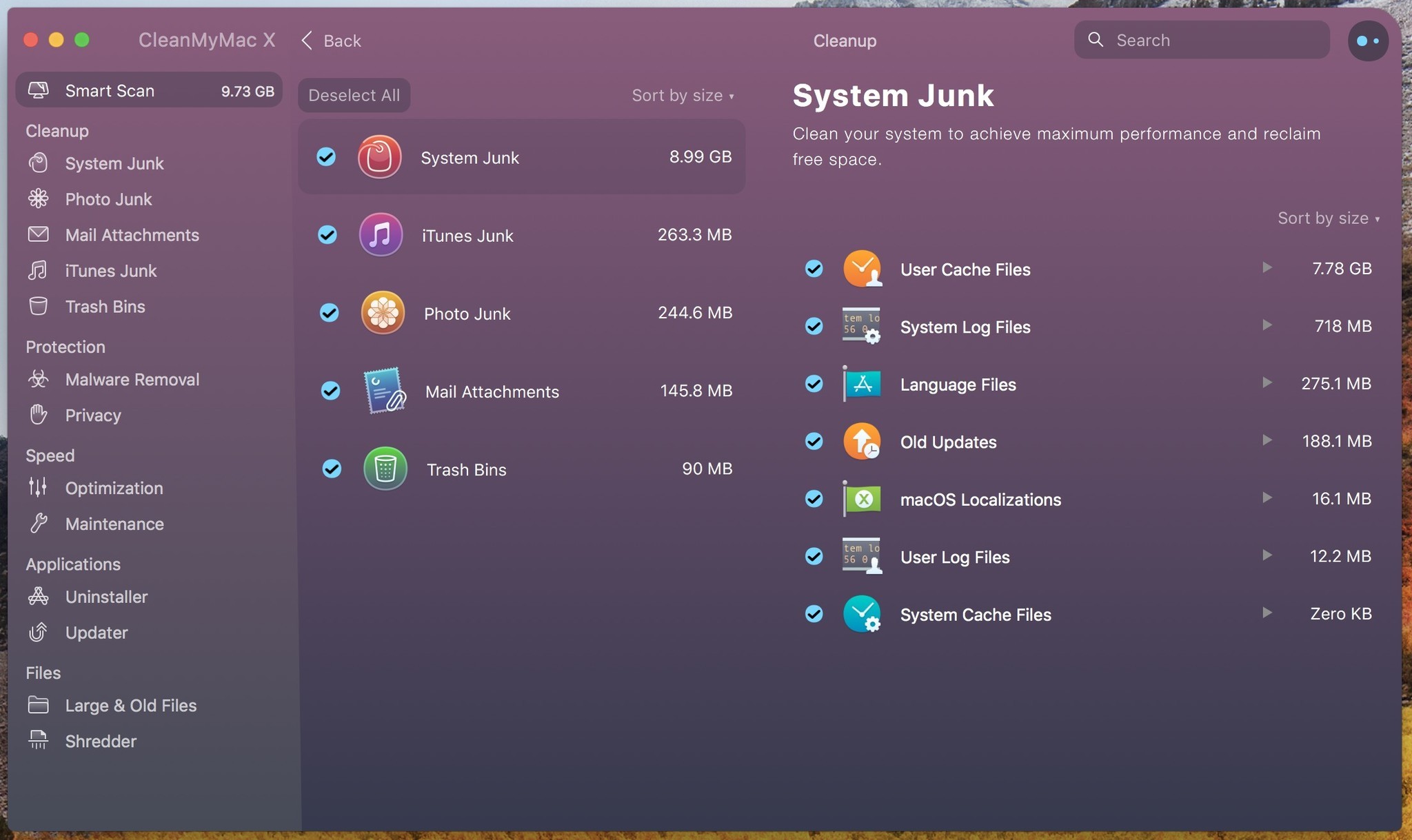
Task: Go Back using the Back button
Action: [332, 41]
